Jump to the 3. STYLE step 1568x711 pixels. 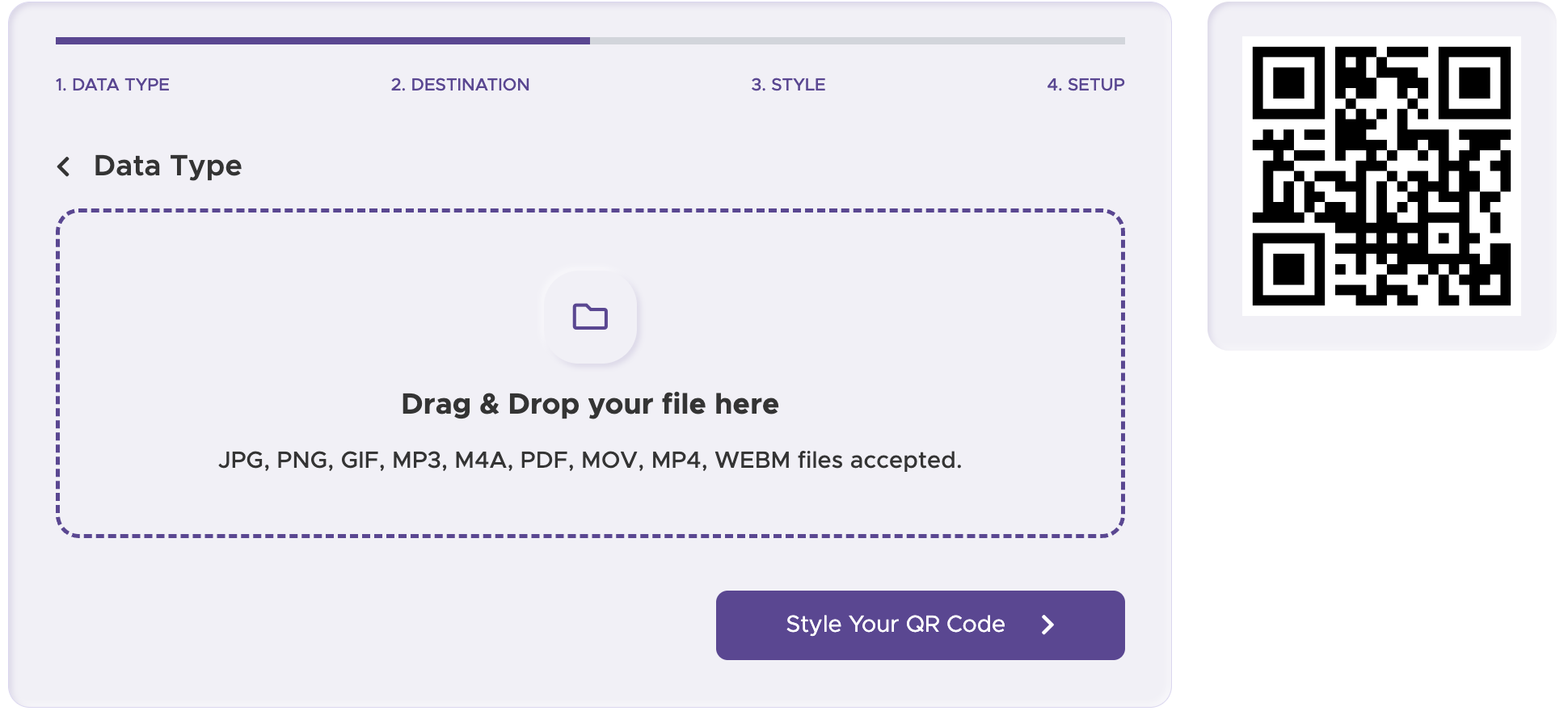point(788,85)
